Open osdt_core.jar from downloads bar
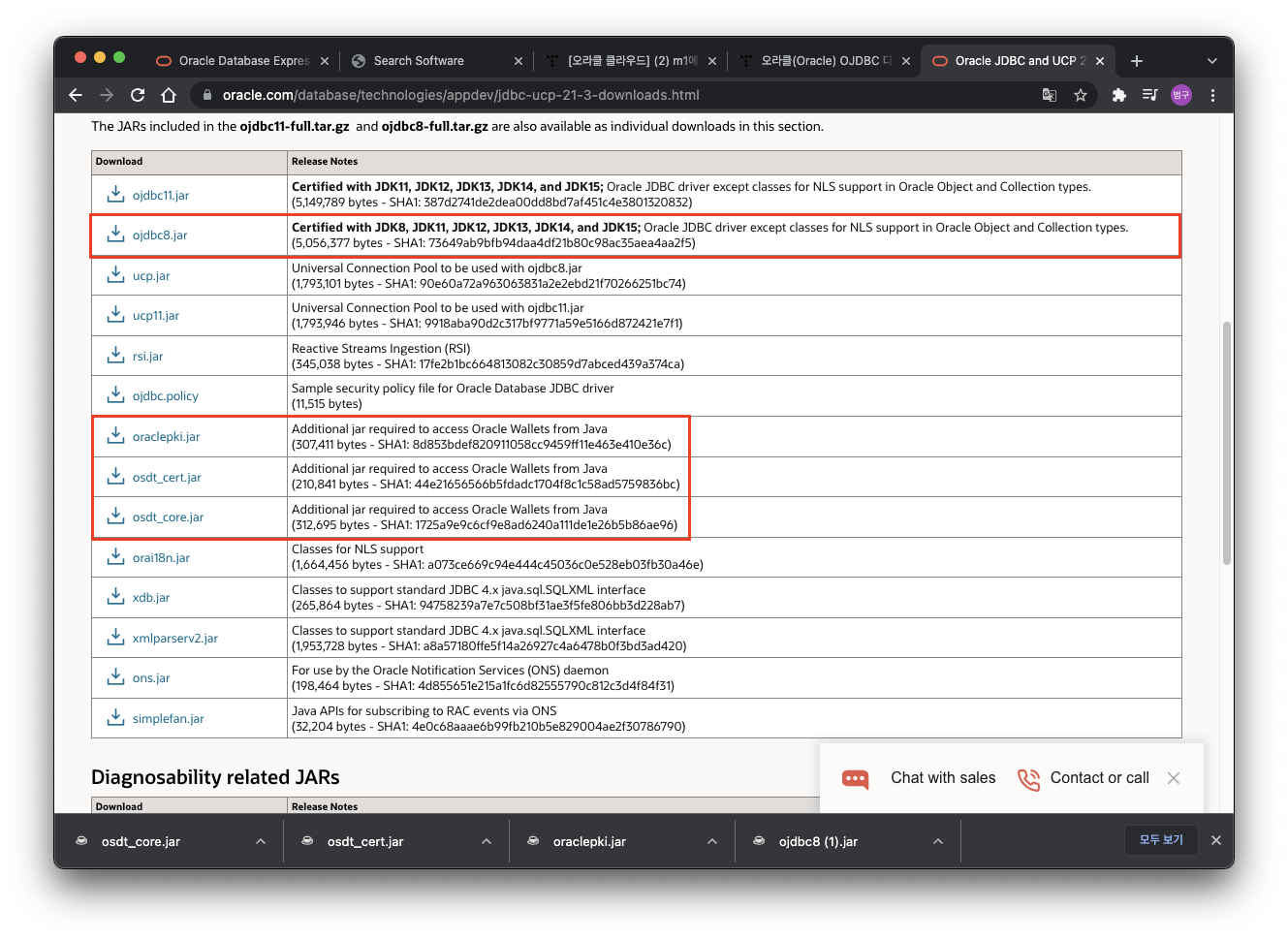 tap(141, 841)
